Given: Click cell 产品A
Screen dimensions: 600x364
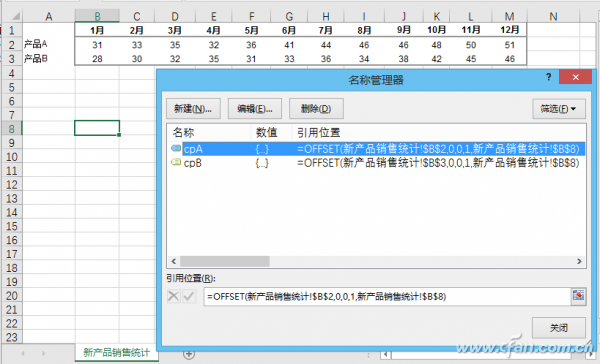Looking at the screenshot, I should pyautogui.click(x=49, y=44).
